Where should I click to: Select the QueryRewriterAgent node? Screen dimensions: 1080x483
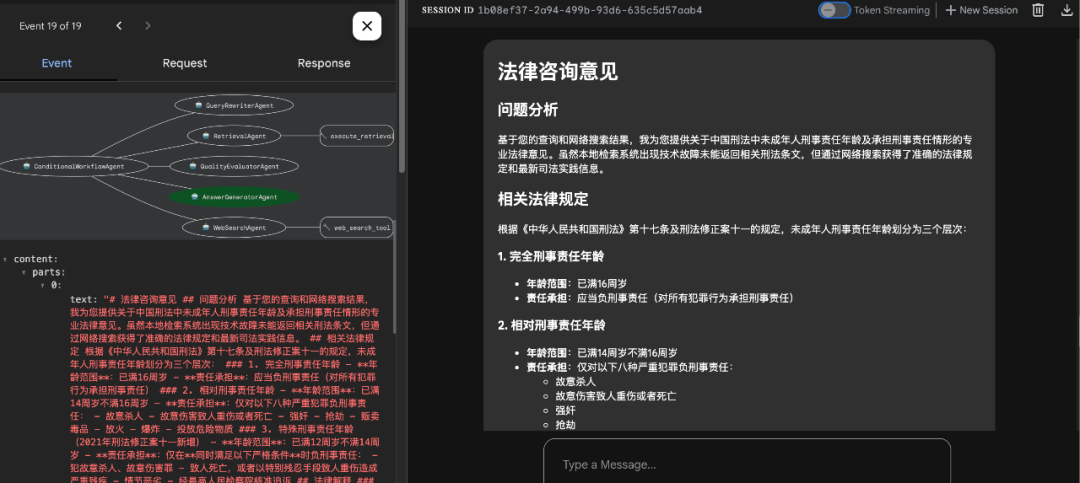click(234, 105)
